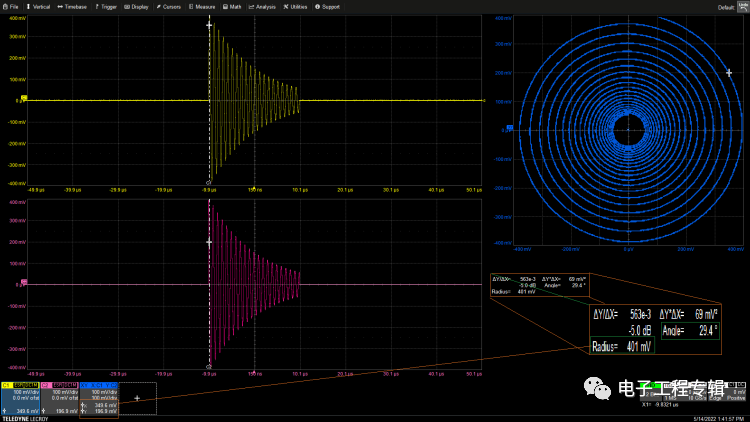Click the Display icon in menu bar
750x422 pixels.
click(x=127, y=7)
